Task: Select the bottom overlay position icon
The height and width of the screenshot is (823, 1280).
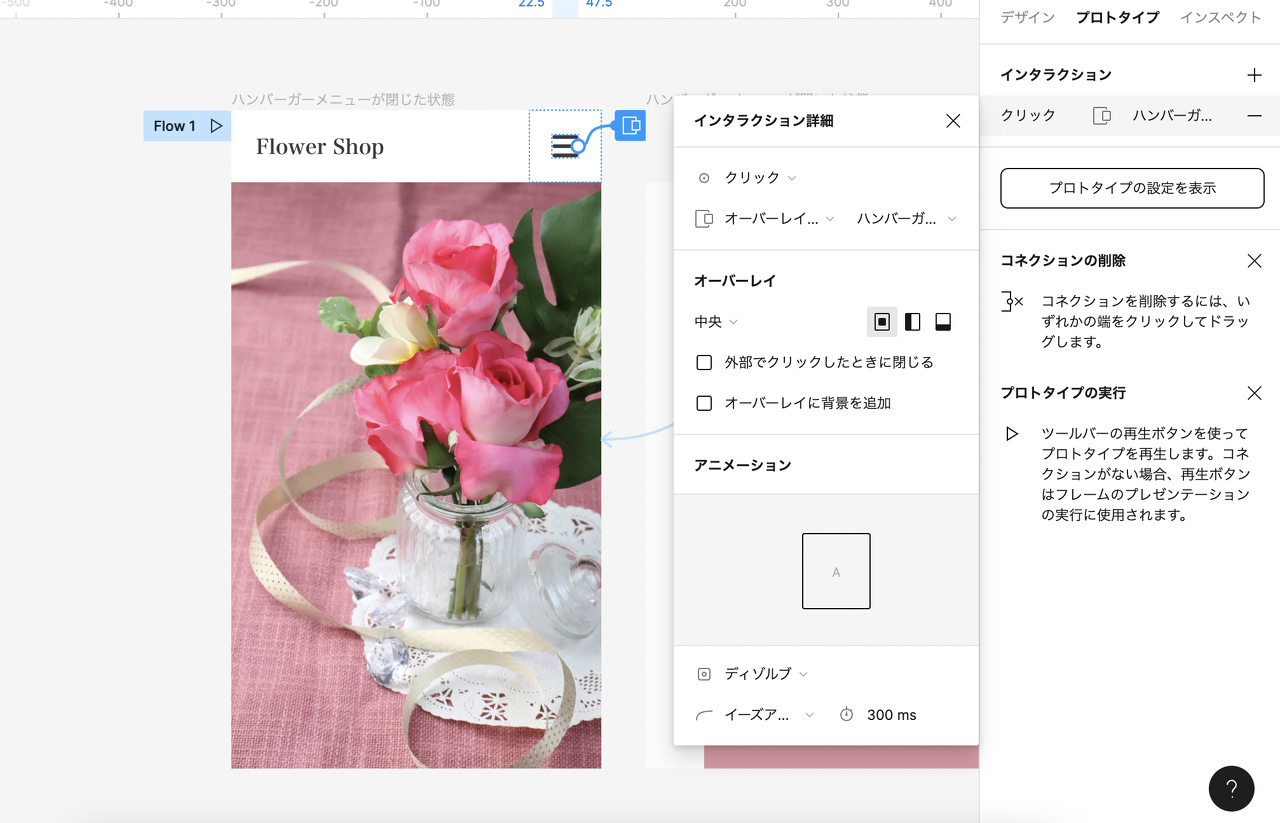Action: (942, 322)
